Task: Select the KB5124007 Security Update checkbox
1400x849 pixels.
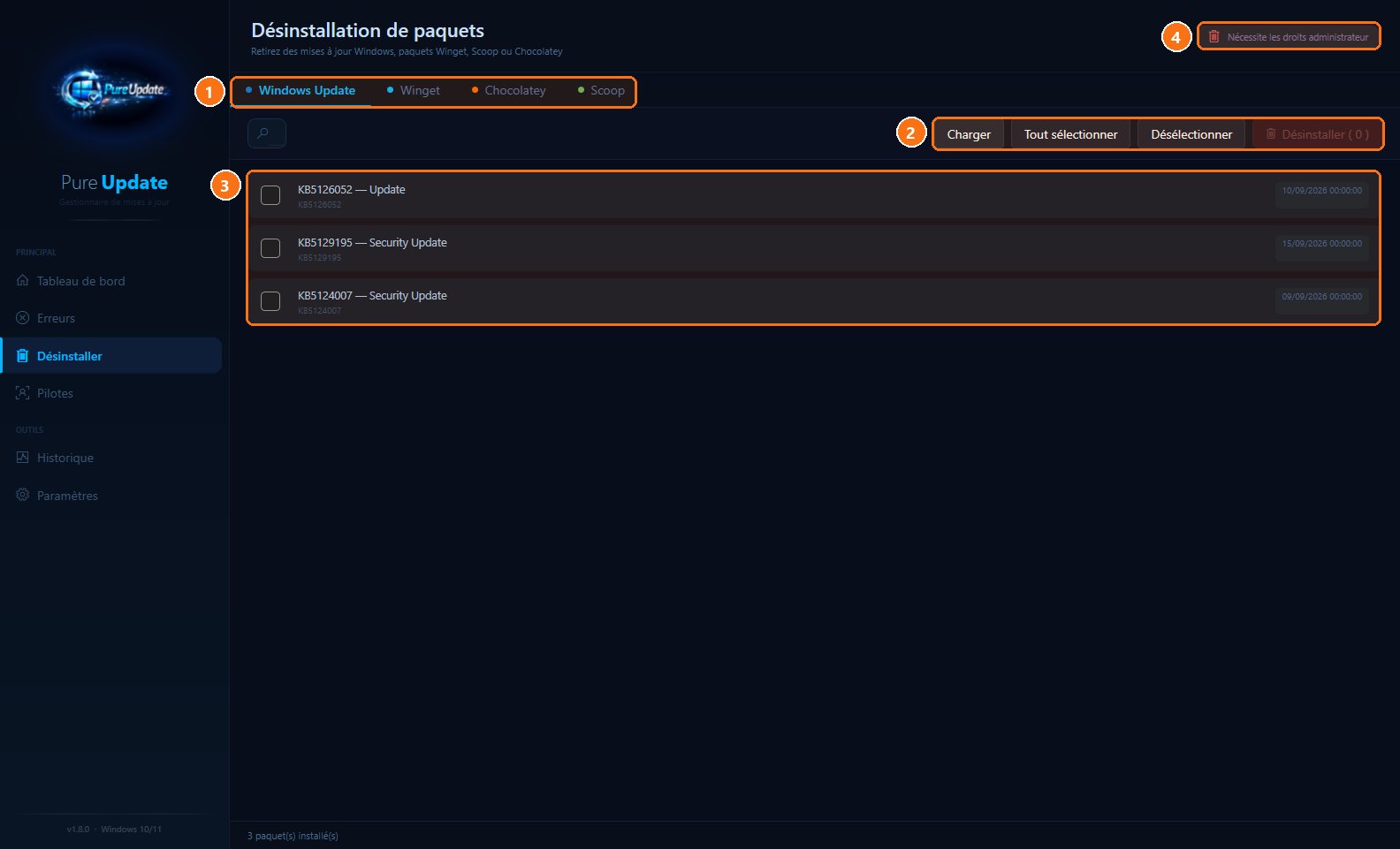Action: tap(270, 301)
